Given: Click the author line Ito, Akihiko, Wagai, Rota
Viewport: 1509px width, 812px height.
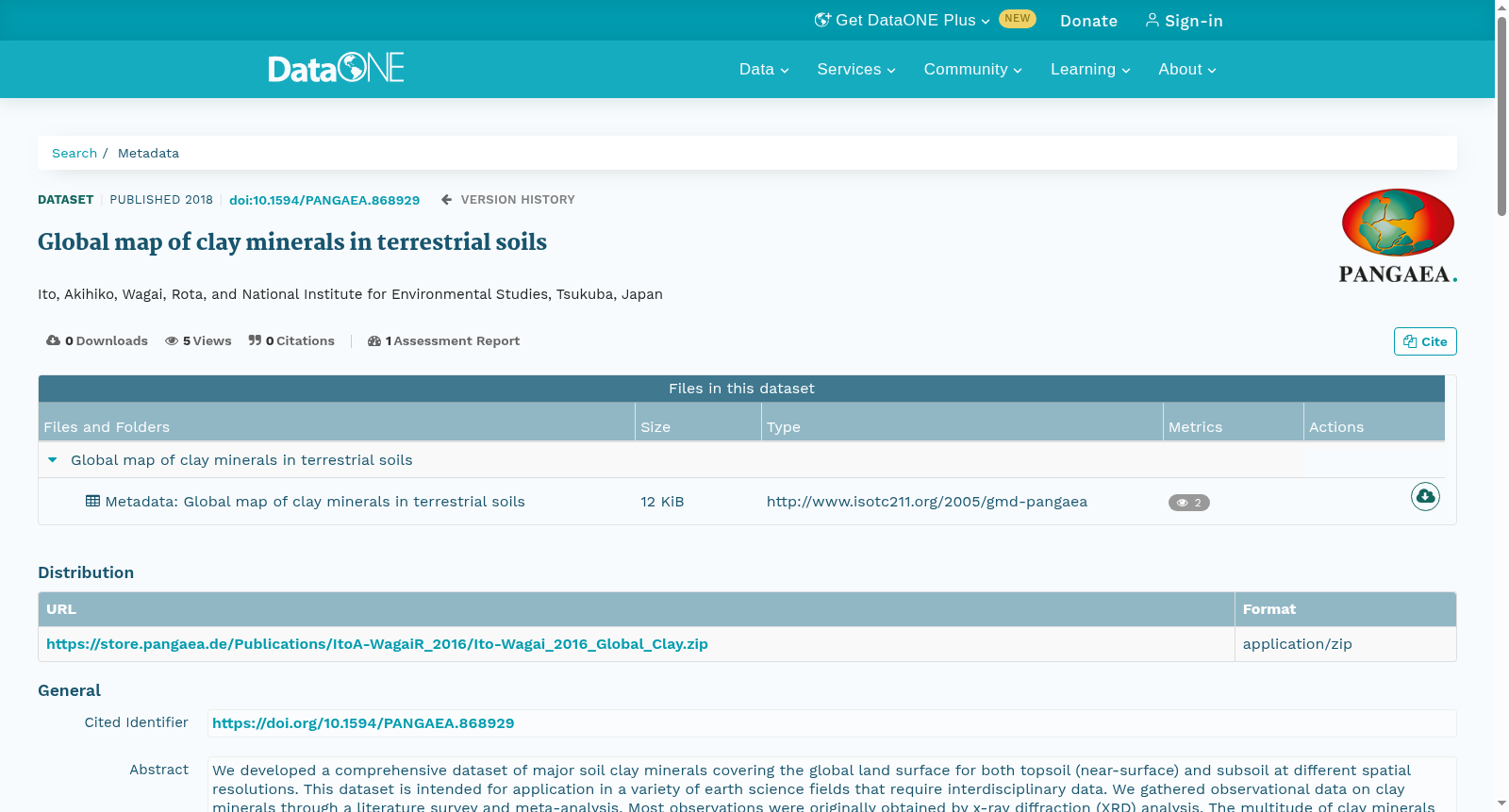Looking at the screenshot, I should (350, 294).
